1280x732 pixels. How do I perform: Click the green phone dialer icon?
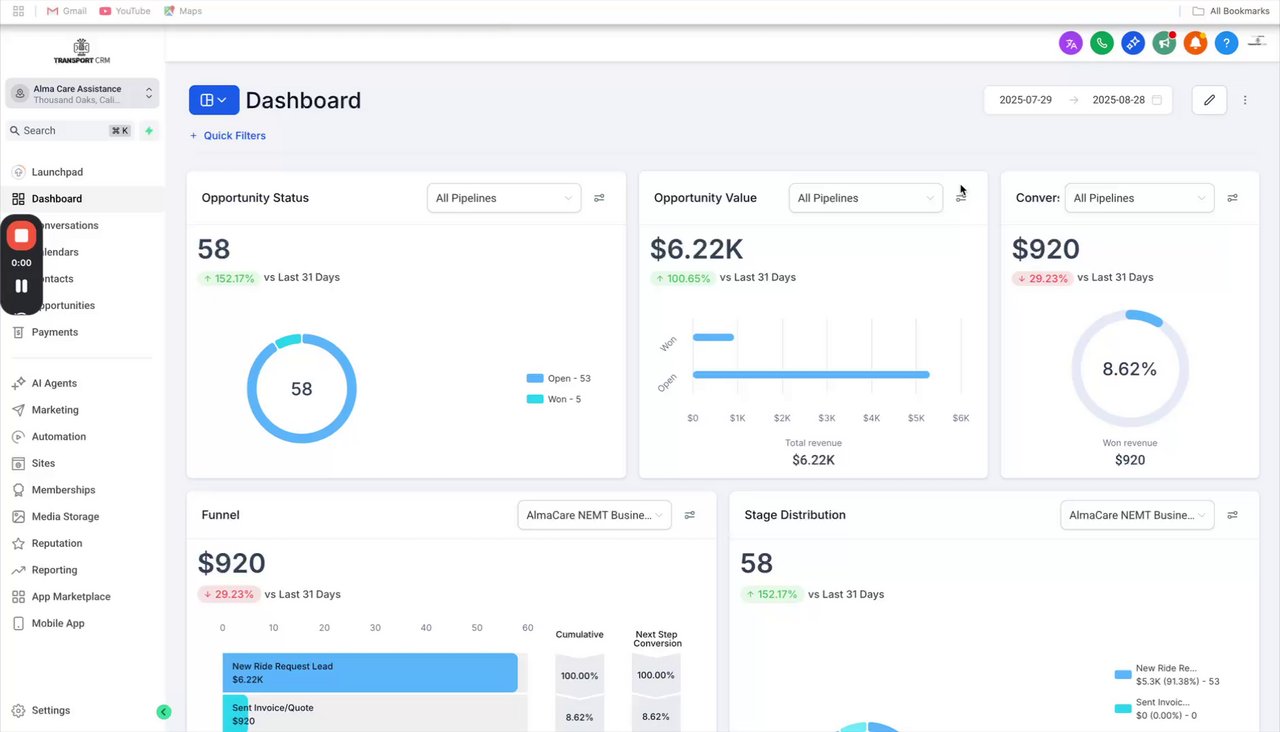click(x=1102, y=43)
